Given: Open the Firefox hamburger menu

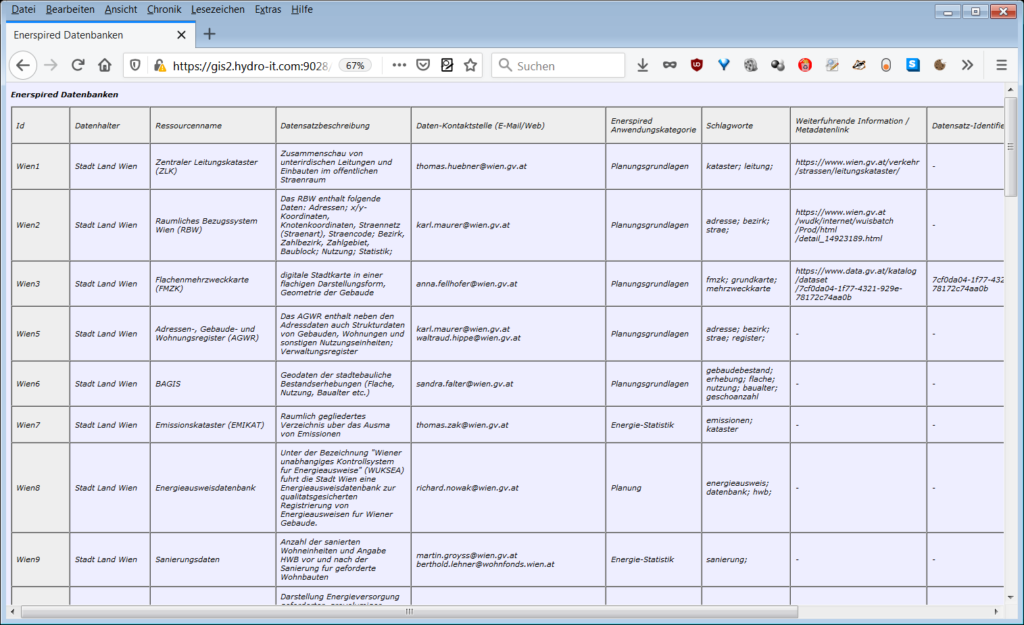Looking at the screenshot, I should coord(1001,65).
